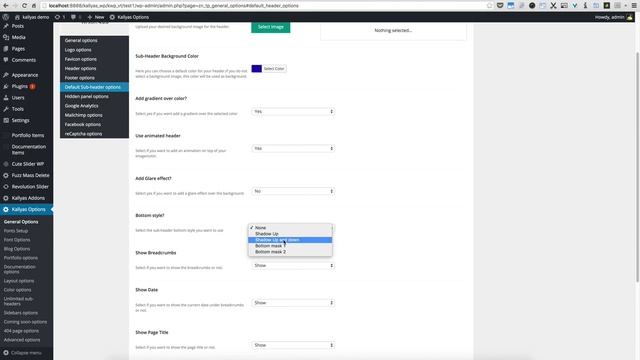Go to Blog Options submenu link
Viewport: 640px width, 360px height.
[x=17, y=249]
